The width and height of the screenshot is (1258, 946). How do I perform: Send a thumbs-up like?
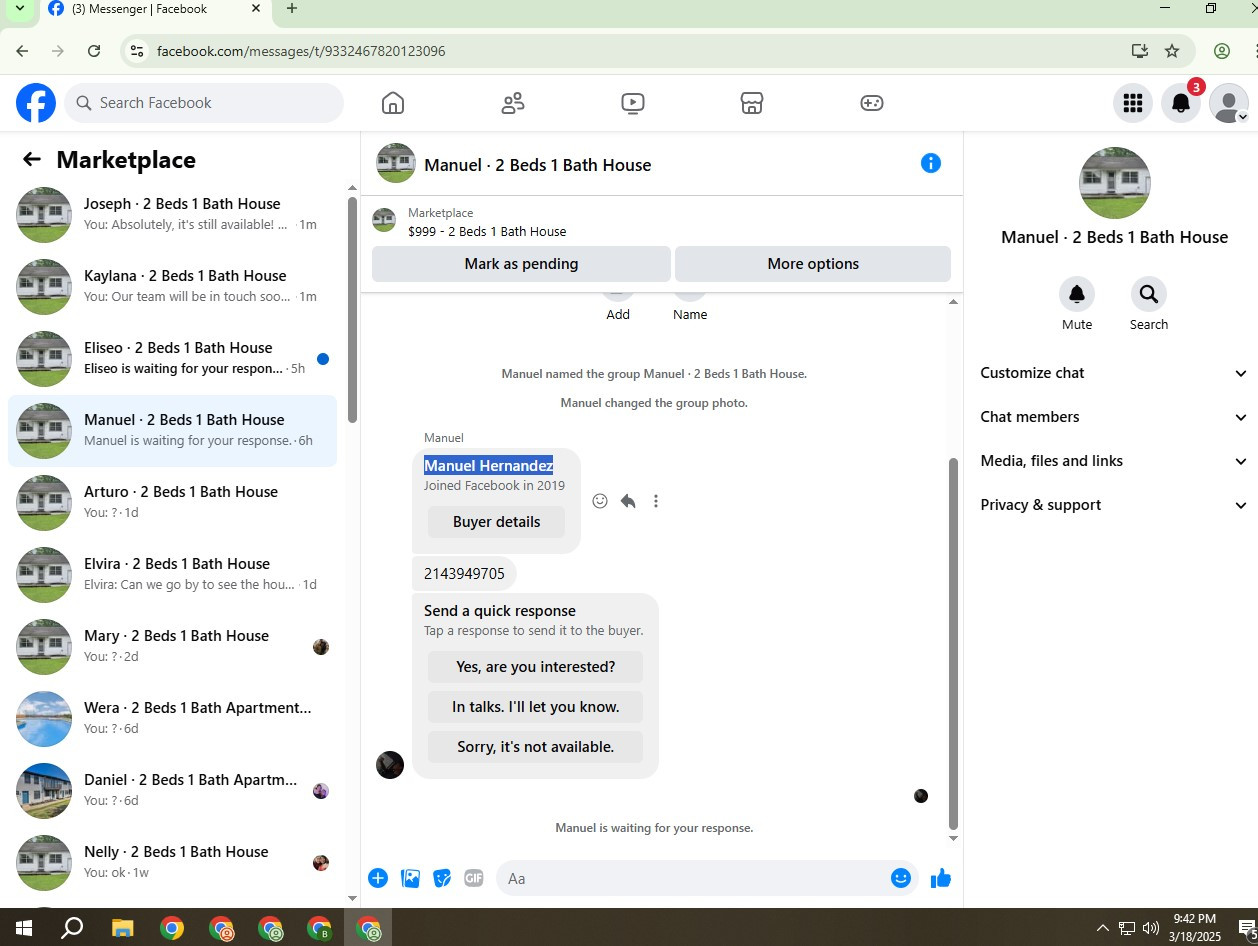click(941, 878)
